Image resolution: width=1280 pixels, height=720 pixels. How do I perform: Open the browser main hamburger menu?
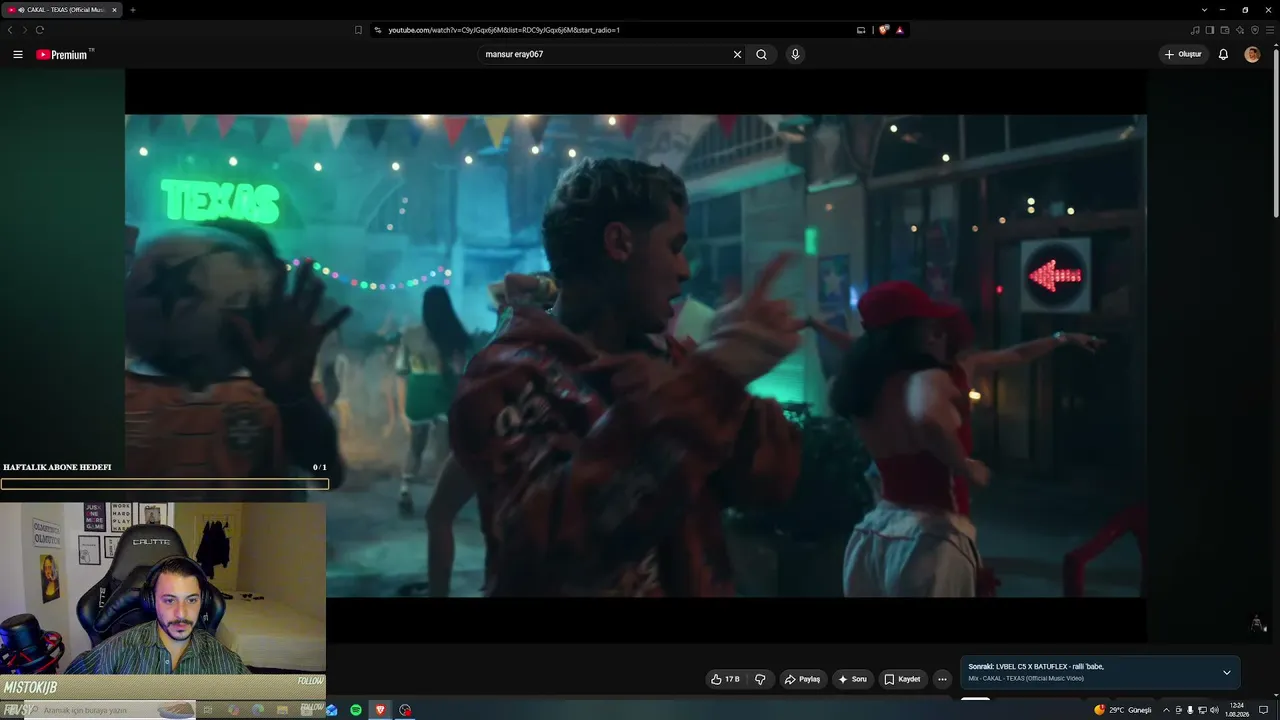tap(1270, 30)
